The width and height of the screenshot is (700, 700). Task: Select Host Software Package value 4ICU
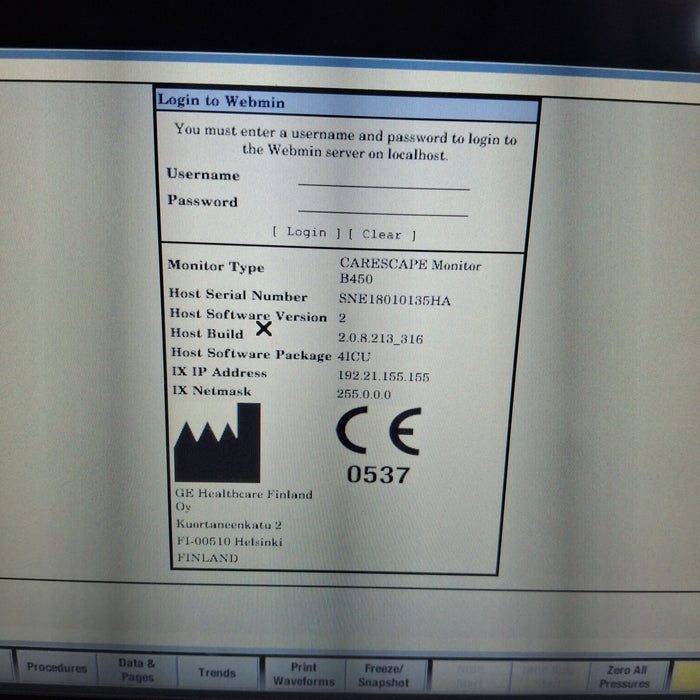tap(354, 356)
